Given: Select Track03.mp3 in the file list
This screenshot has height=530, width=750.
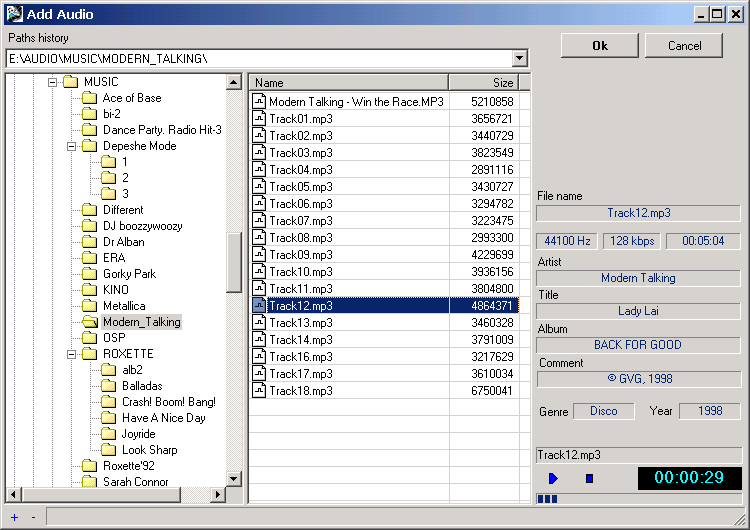Looking at the screenshot, I should [385, 153].
